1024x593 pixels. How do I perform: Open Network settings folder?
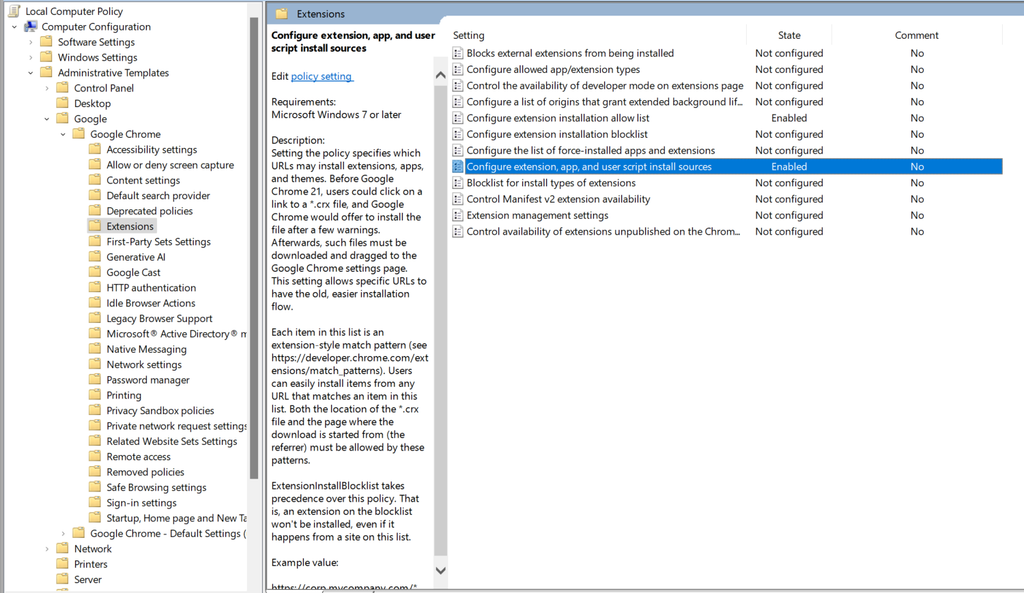[x=144, y=364]
